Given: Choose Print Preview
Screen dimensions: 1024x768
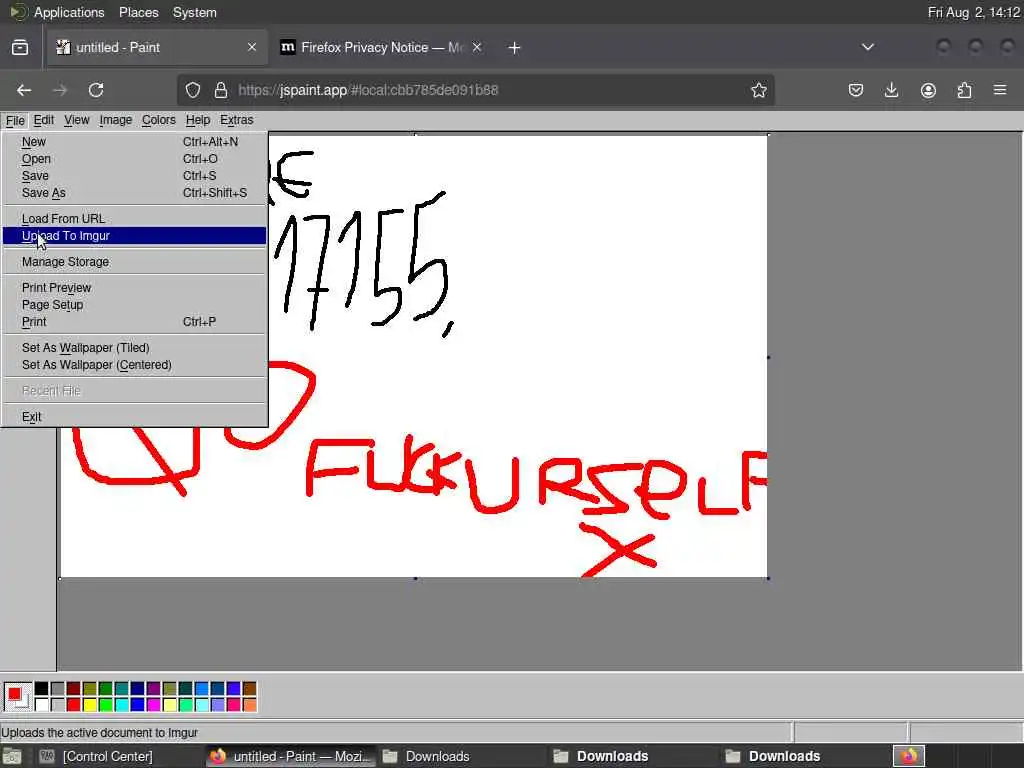Looking at the screenshot, I should tap(134, 288).
